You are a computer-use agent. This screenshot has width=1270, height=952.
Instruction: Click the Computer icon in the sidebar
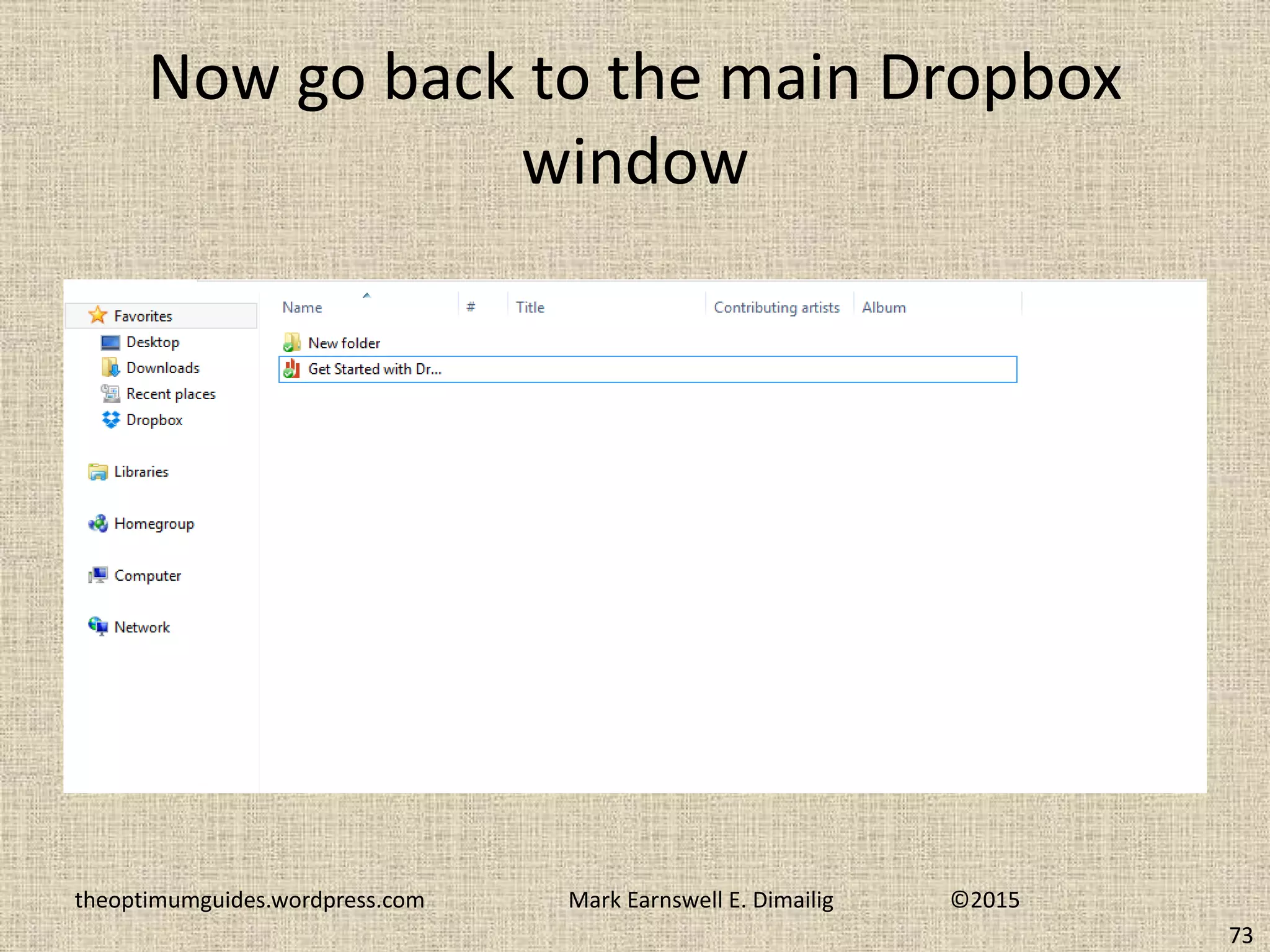pyautogui.click(x=97, y=575)
